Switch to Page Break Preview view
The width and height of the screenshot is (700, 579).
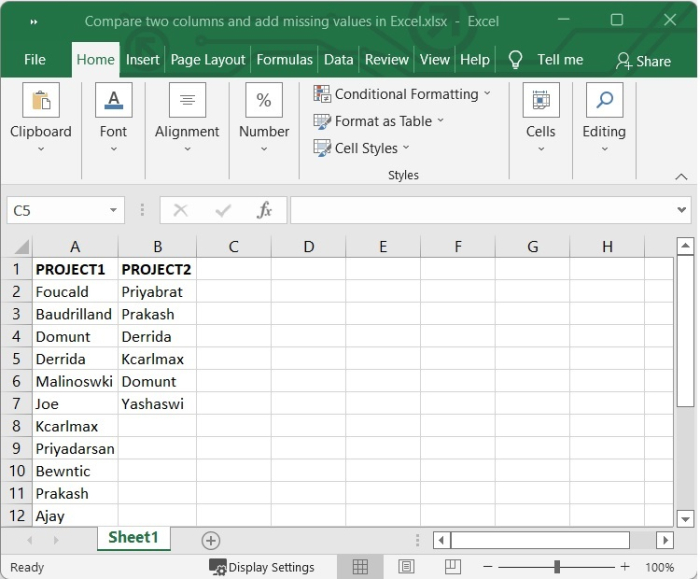(453, 567)
